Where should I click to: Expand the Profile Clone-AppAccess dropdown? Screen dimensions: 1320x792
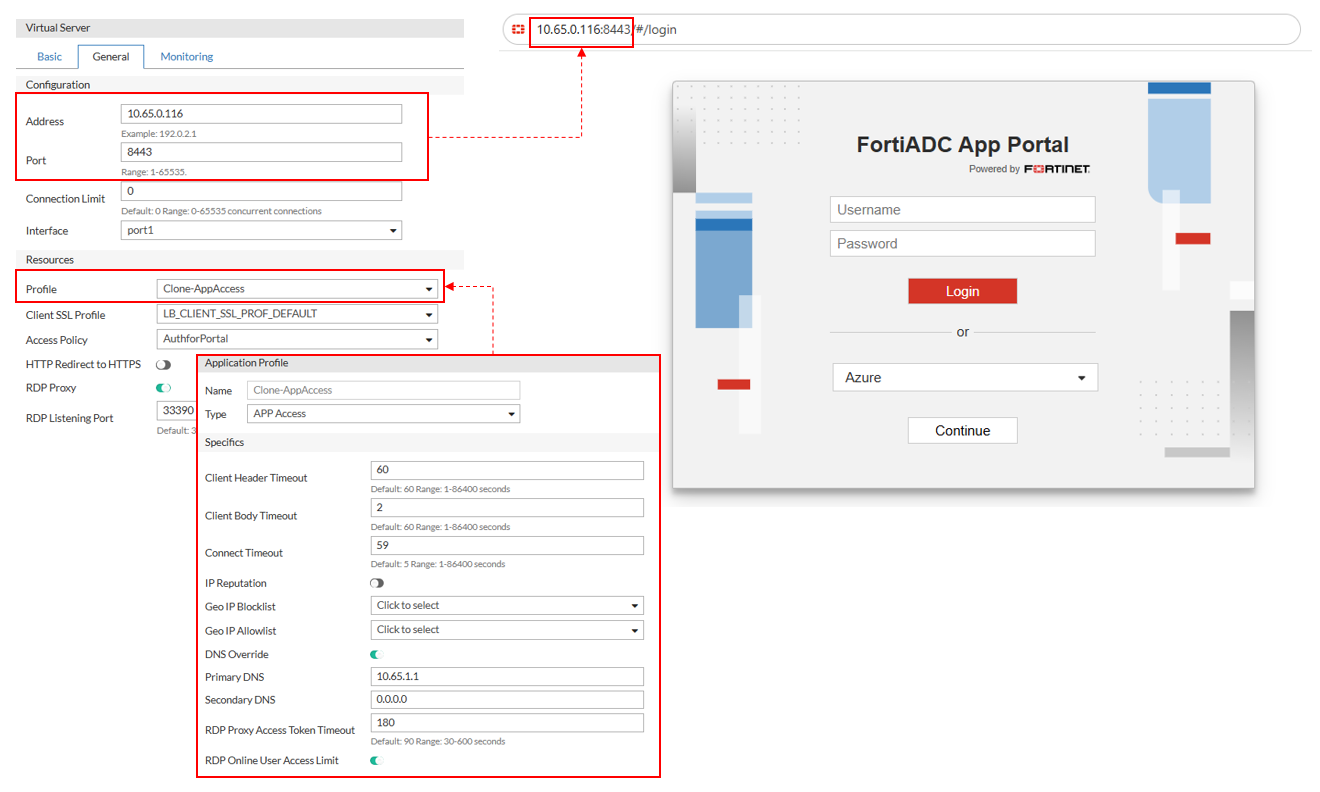click(x=297, y=289)
